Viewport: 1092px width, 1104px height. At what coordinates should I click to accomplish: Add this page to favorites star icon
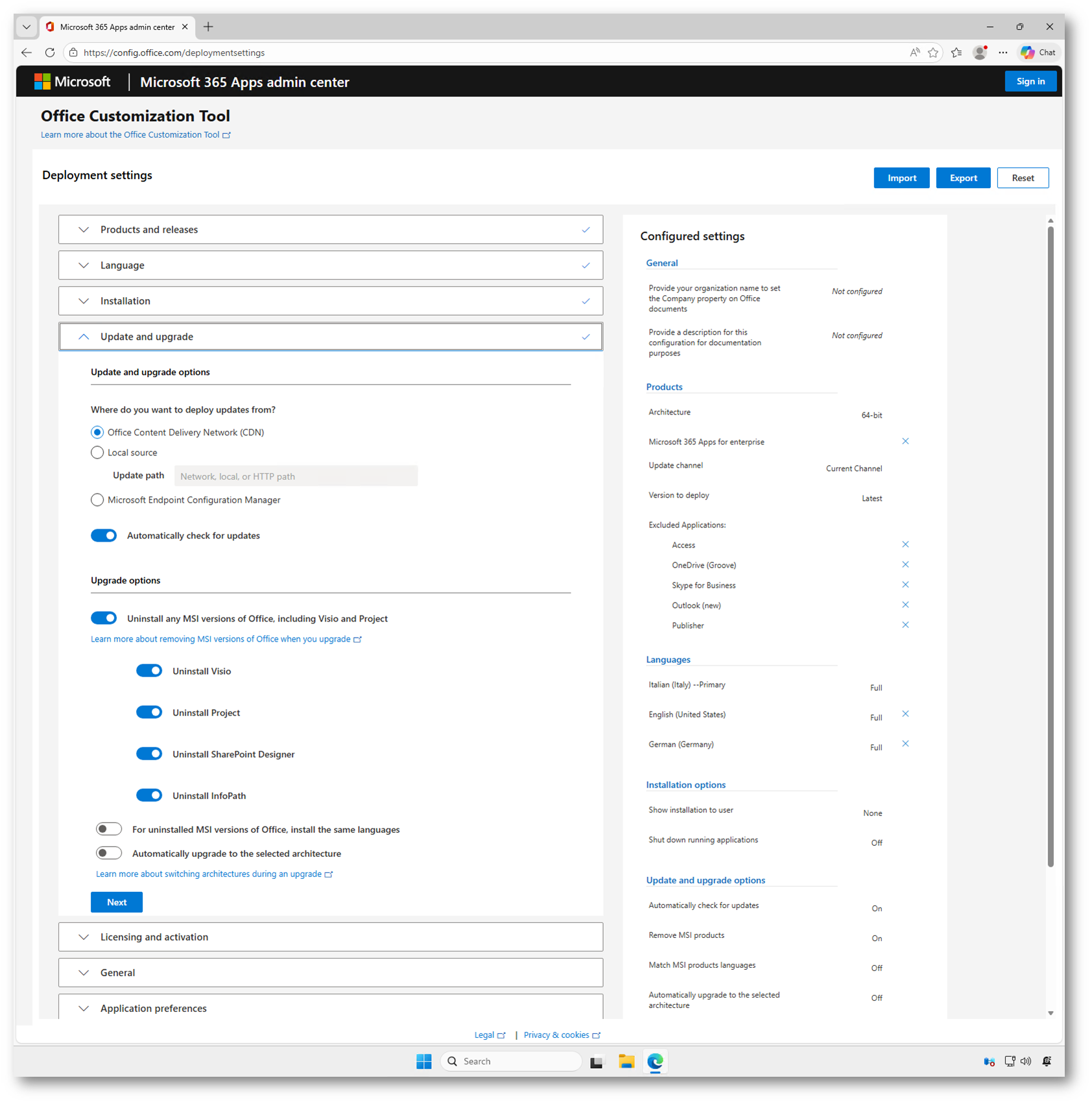[x=933, y=53]
